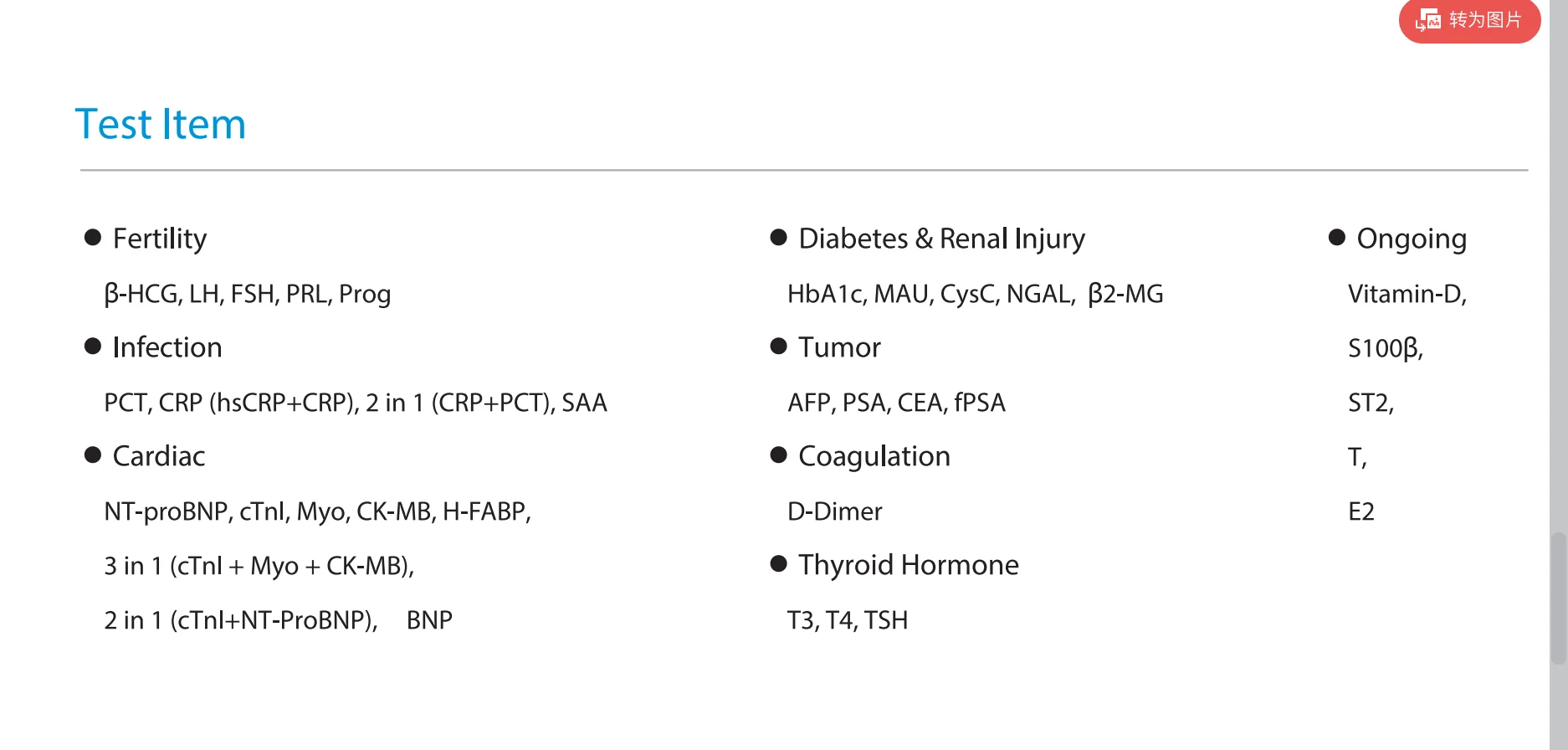Click the Test Item heading
Image resolution: width=1568 pixels, height=750 pixels.
coord(161,125)
